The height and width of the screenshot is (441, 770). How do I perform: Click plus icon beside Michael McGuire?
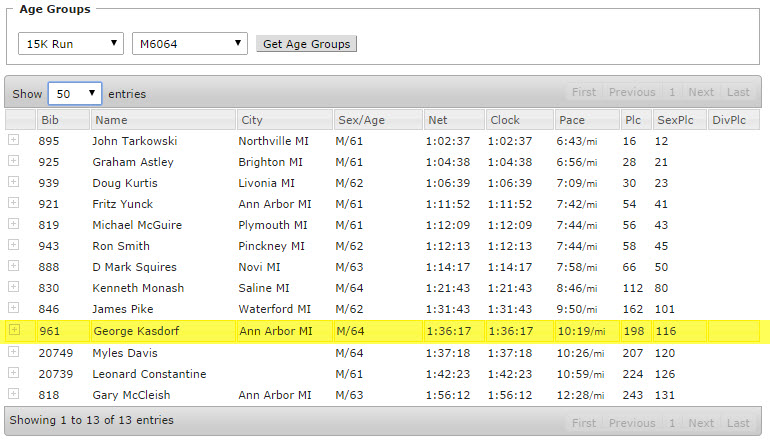point(14,224)
